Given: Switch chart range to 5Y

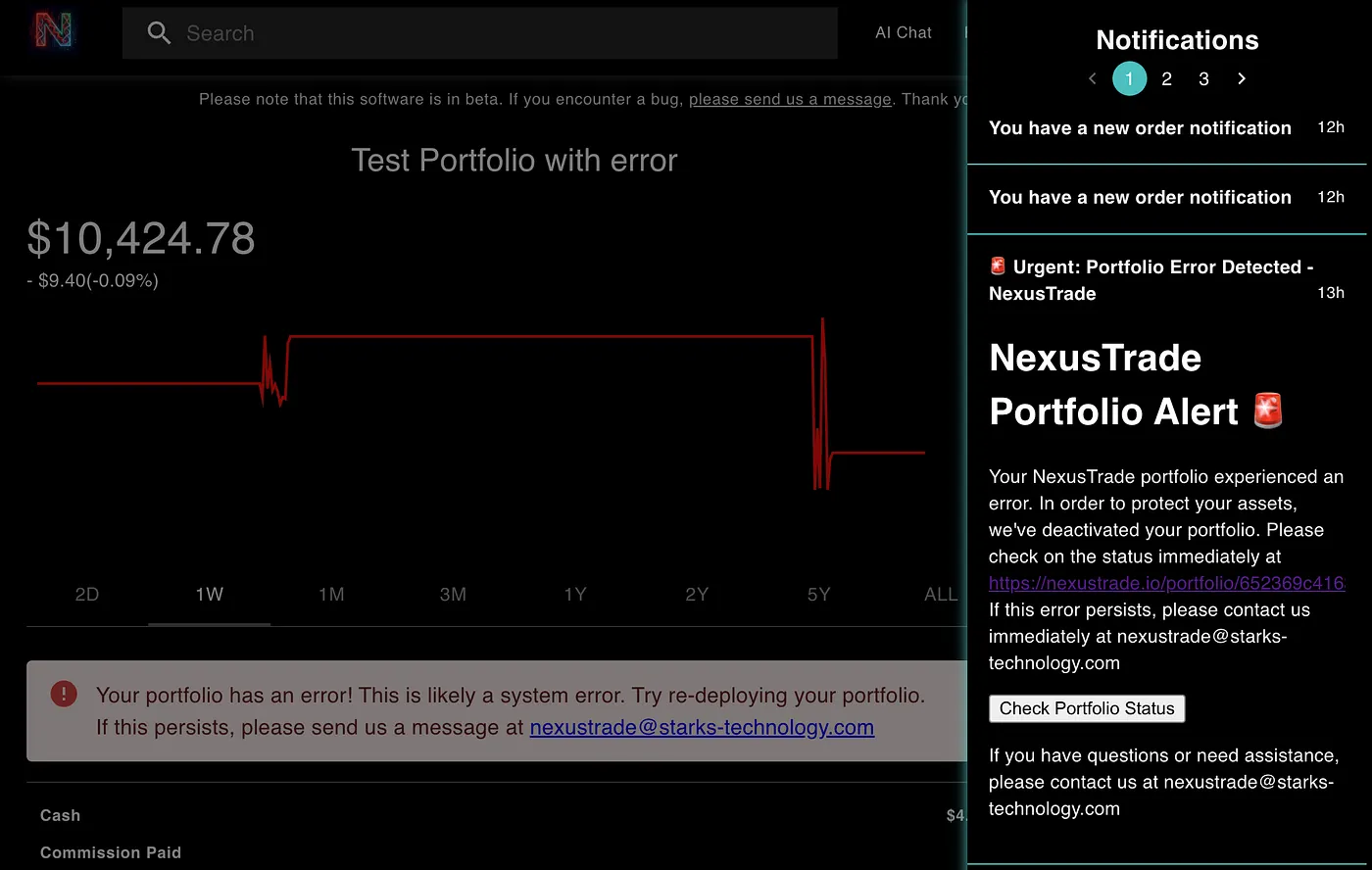Looking at the screenshot, I should point(818,595).
